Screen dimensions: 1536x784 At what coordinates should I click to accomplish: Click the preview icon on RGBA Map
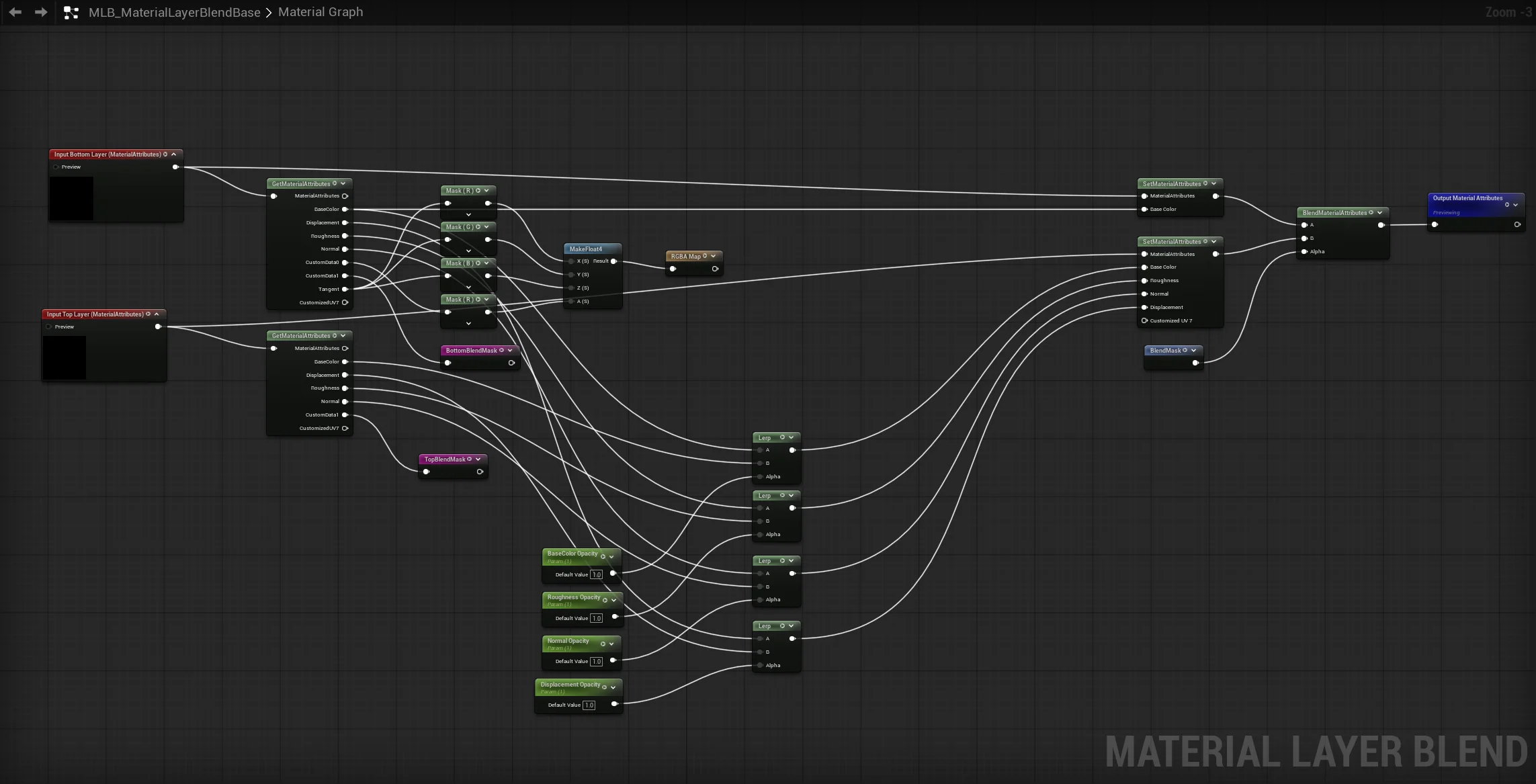[705, 257]
